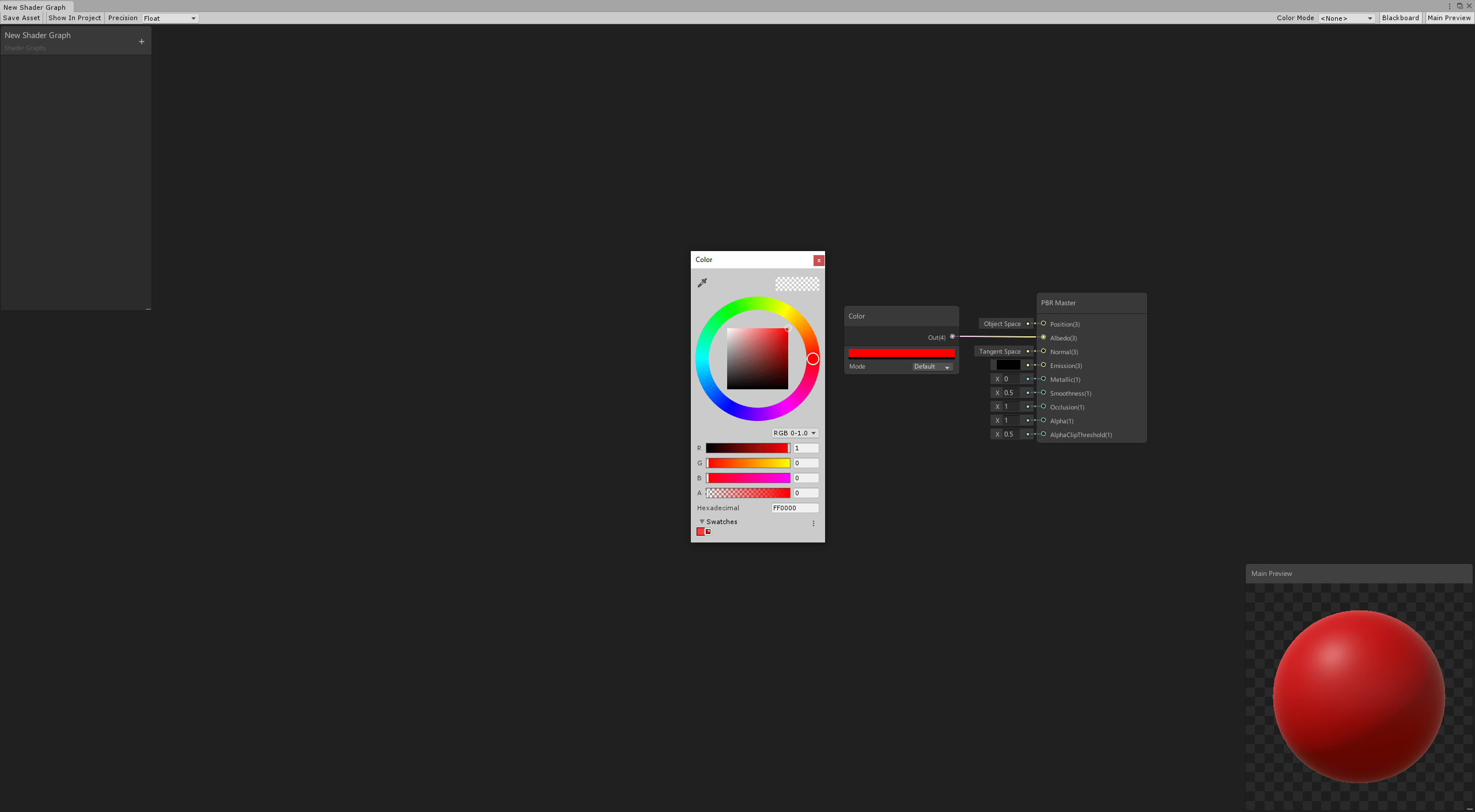Open window options kebab menu top-right
The height and width of the screenshot is (812, 1475).
pyautogui.click(x=1450, y=6)
